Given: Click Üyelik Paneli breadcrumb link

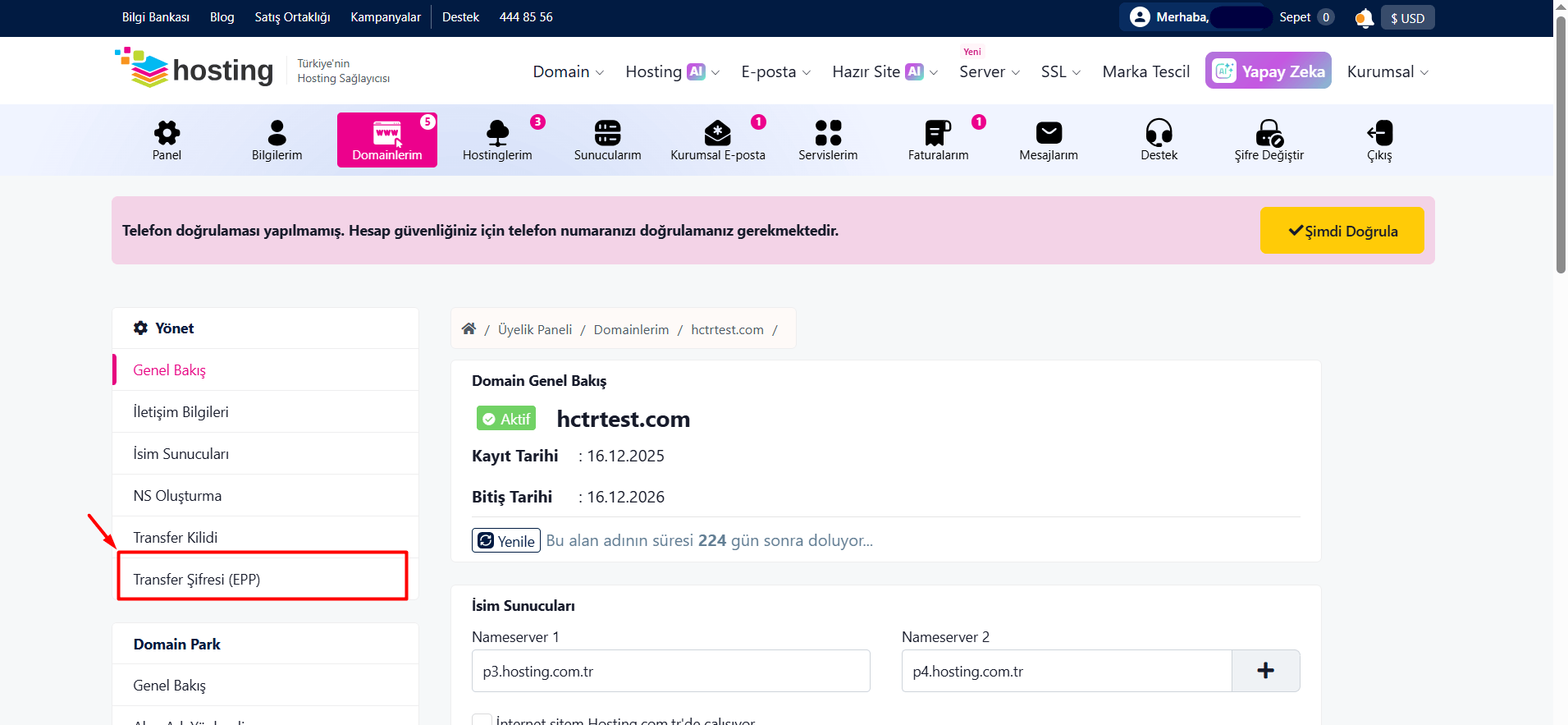Looking at the screenshot, I should click(x=535, y=329).
